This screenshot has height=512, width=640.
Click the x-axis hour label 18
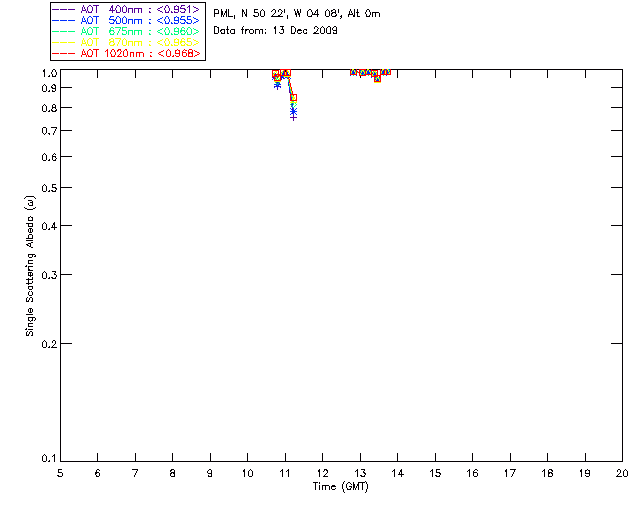[548, 473]
